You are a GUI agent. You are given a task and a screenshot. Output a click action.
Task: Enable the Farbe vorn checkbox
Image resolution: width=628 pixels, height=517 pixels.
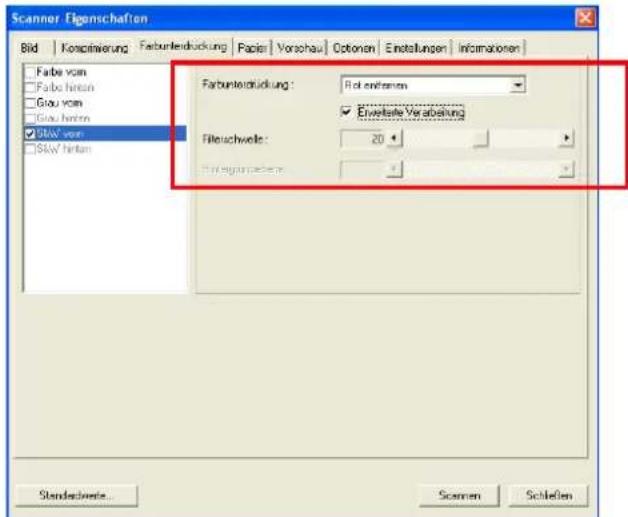pyautogui.click(x=31, y=72)
